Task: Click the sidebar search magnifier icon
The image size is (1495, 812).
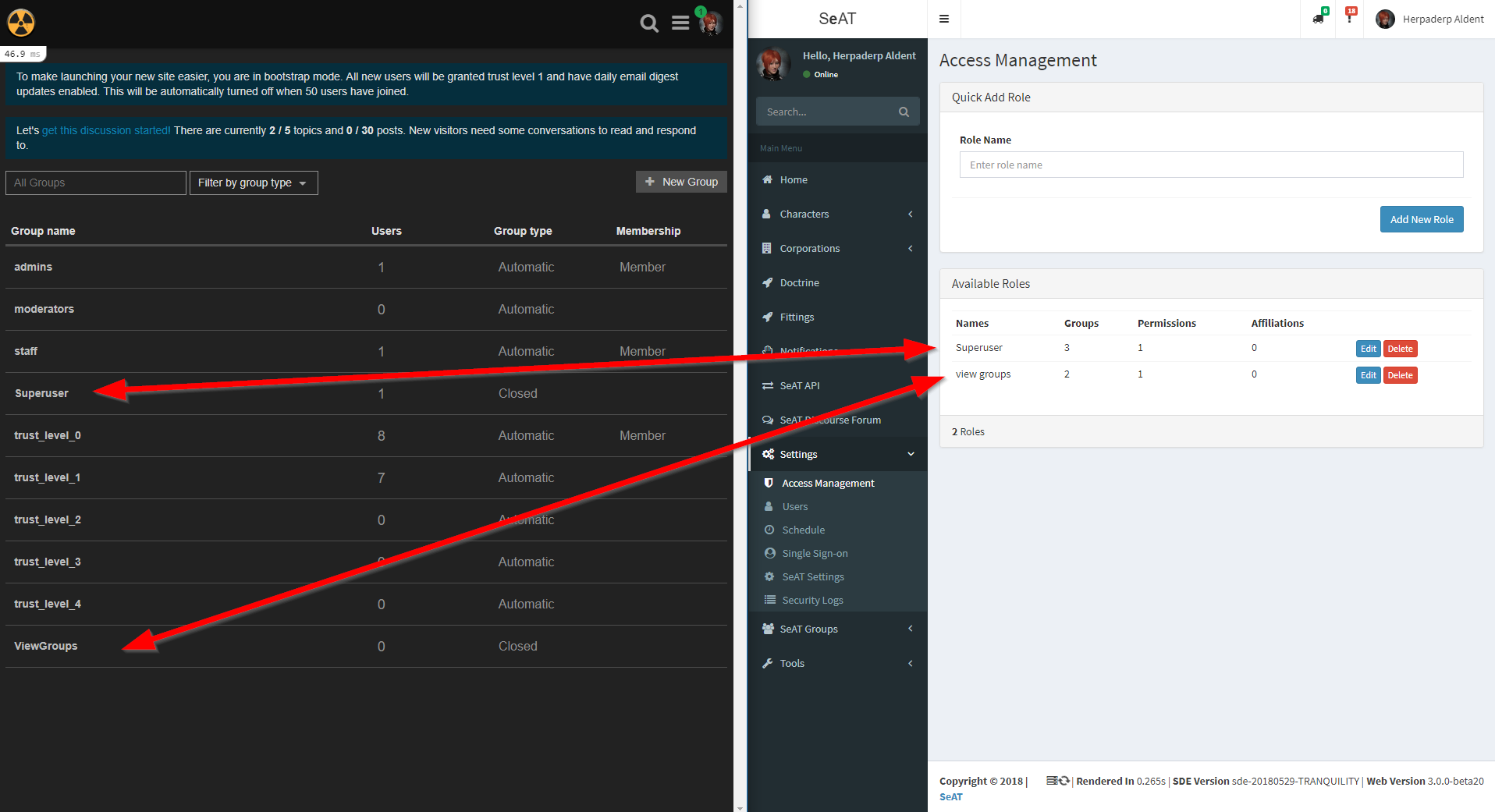Action: pyautogui.click(x=904, y=112)
